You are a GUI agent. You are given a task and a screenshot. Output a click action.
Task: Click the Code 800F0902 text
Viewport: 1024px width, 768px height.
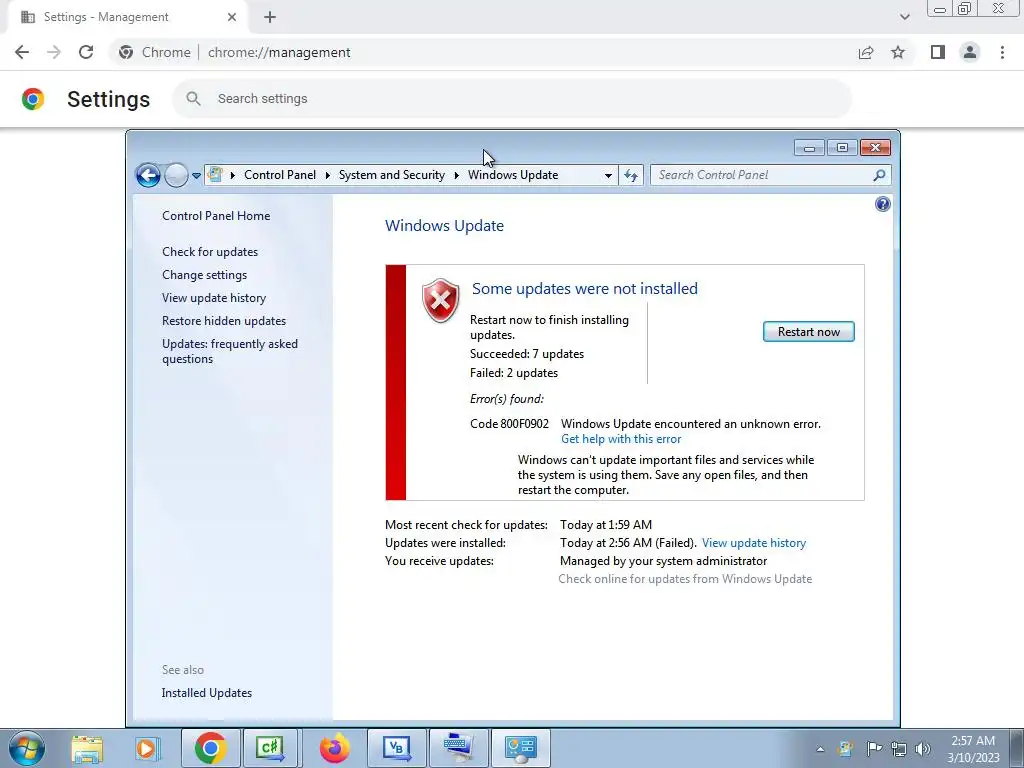point(509,424)
